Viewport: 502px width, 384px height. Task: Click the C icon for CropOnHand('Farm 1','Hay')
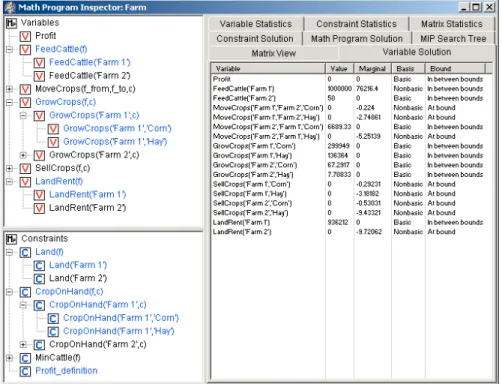(53, 331)
